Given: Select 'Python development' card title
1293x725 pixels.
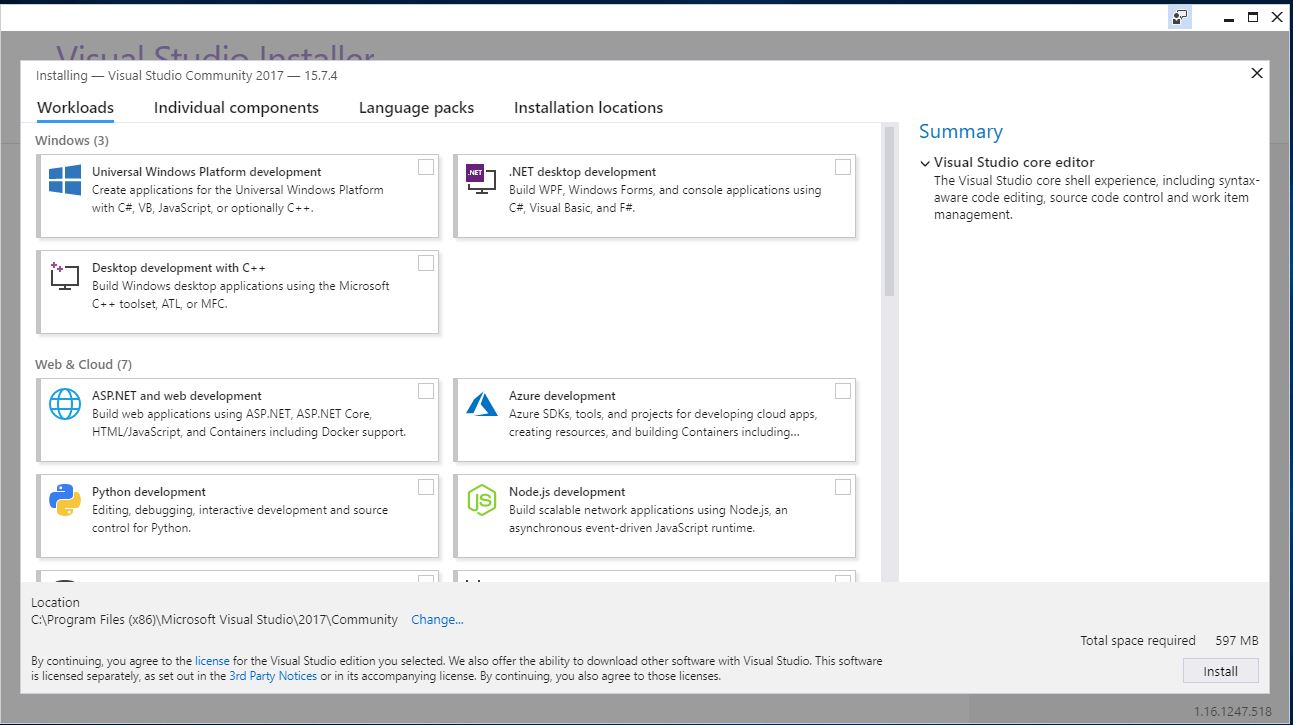Looking at the screenshot, I should (x=149, y=492).
